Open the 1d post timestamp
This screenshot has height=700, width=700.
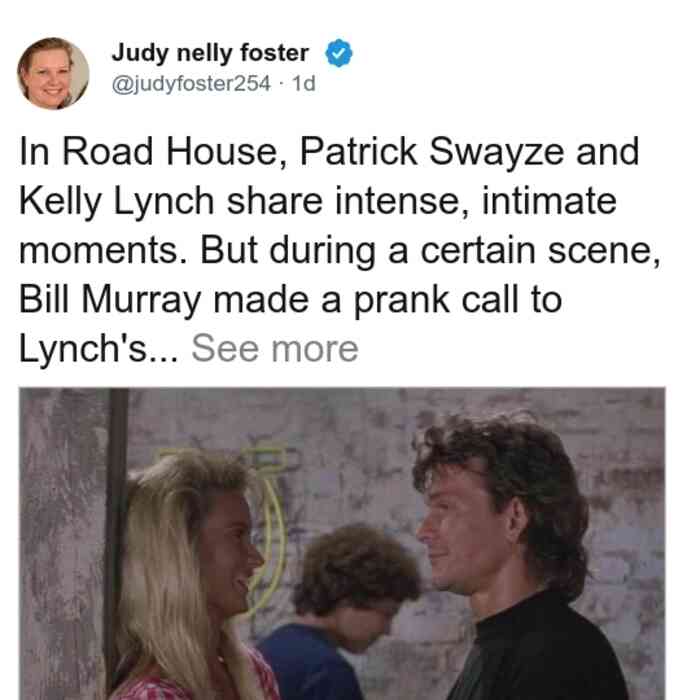[304, 83]
